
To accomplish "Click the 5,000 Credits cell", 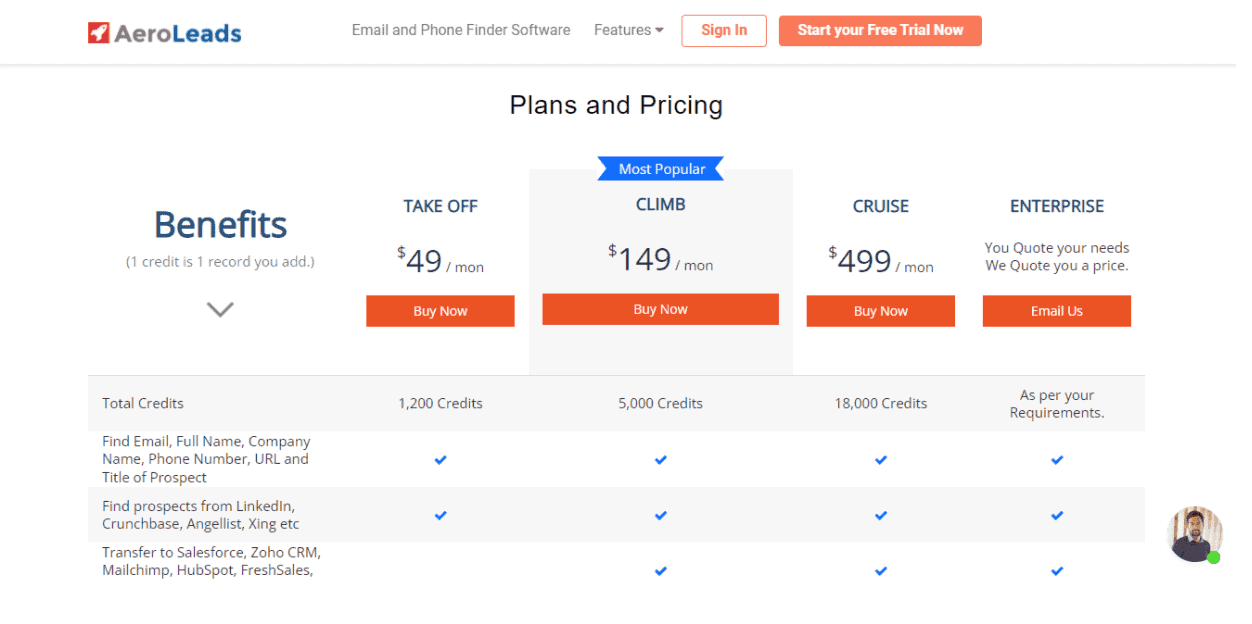I will (660, 404).
